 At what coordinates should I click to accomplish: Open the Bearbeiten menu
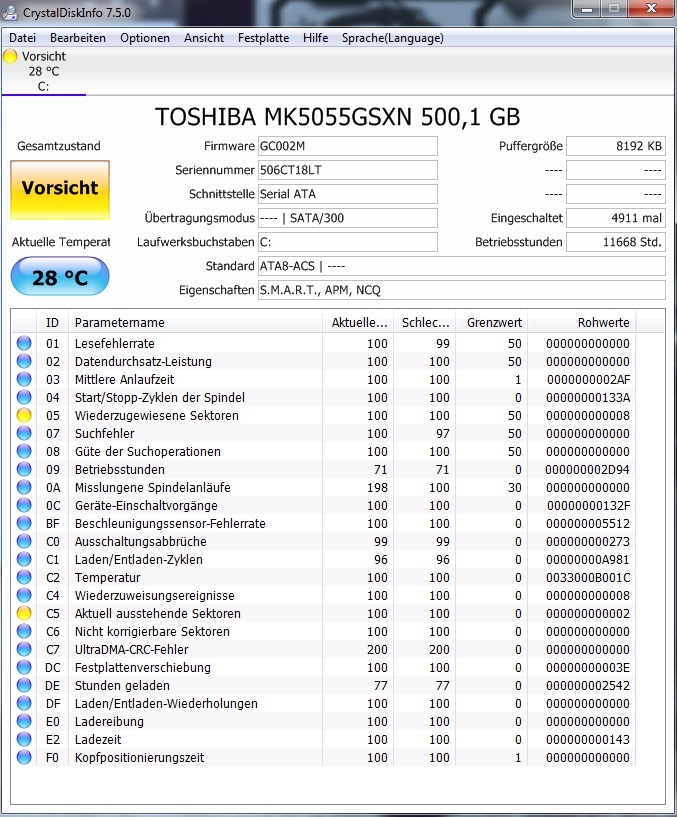click(x=78, y=38)
